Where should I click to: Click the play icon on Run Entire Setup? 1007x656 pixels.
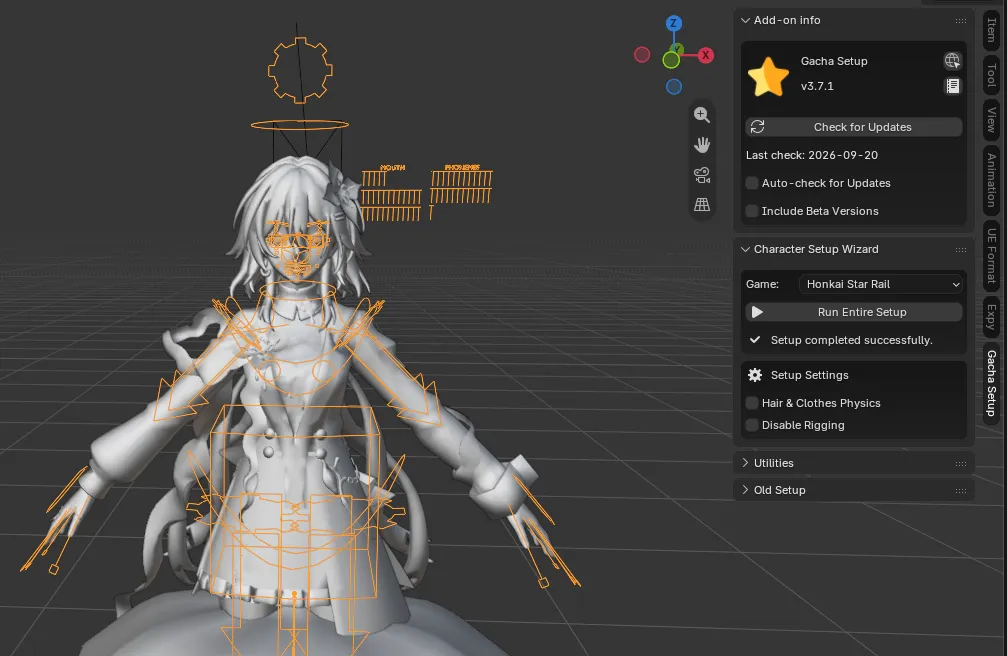tap(757, 312)
